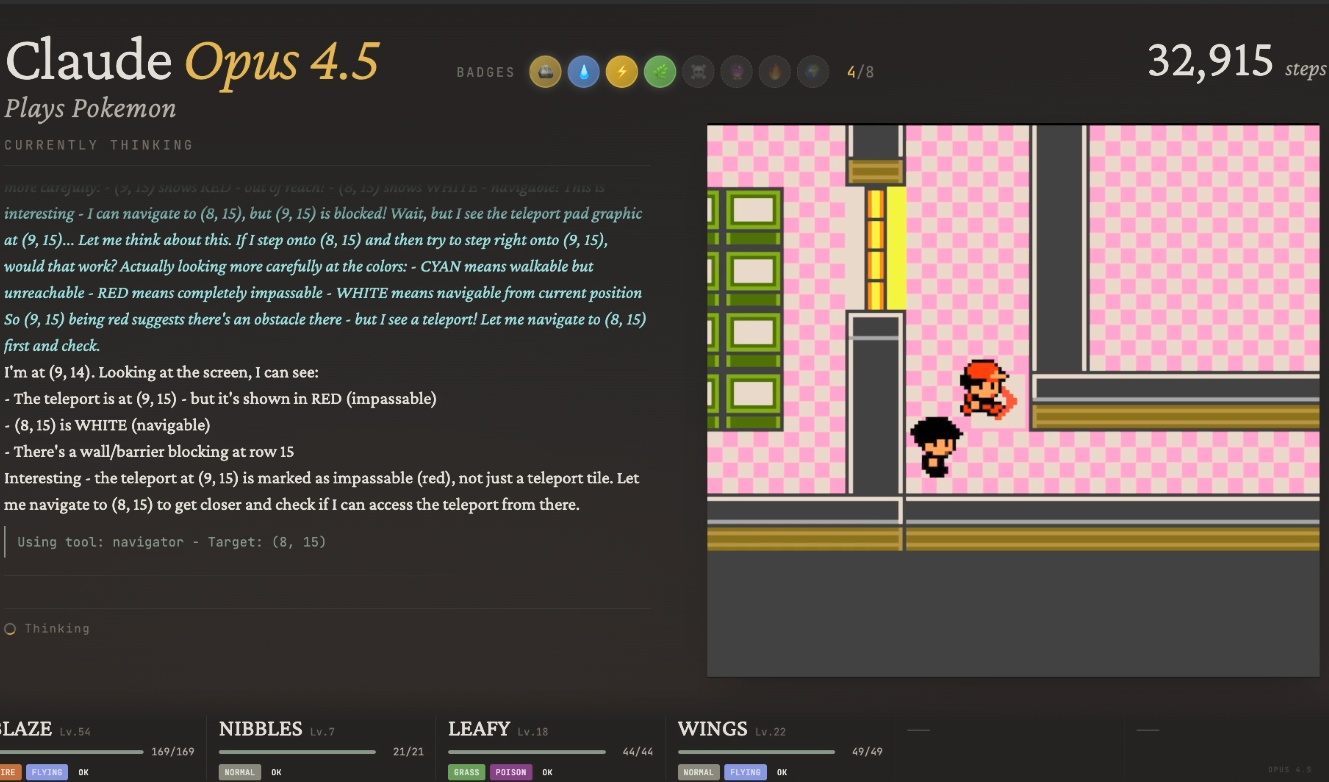Click the "Thinking" status text

click(57, 629)
